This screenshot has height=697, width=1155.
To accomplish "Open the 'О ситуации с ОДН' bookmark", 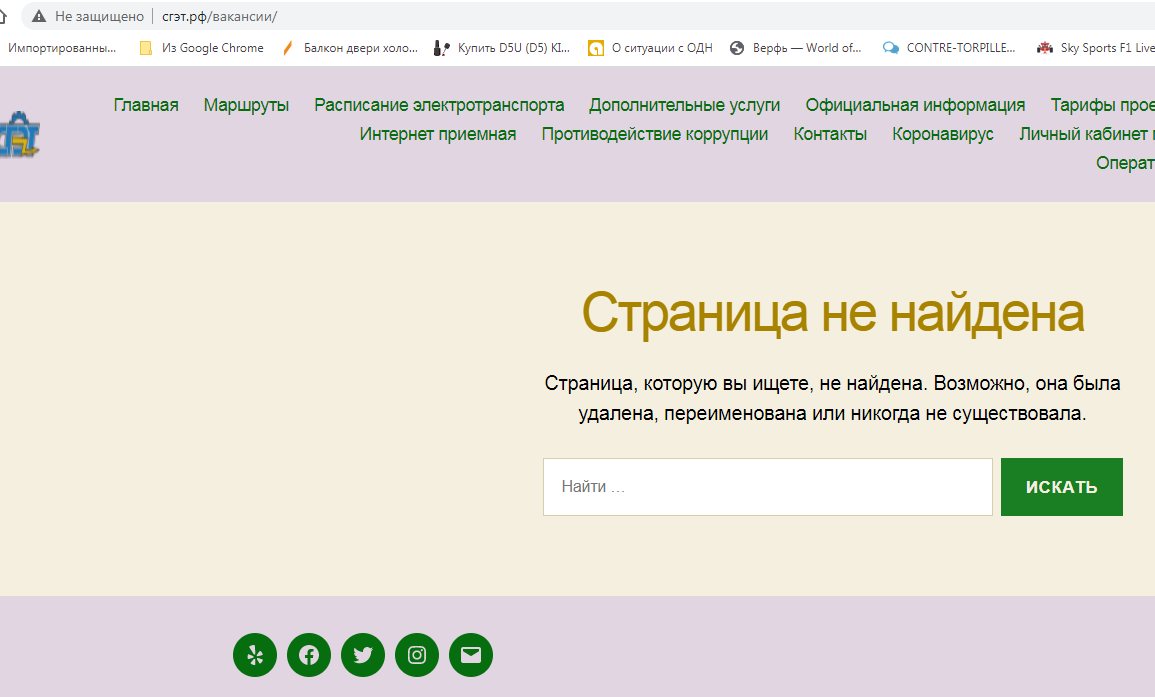I will [x=650, y=48].
